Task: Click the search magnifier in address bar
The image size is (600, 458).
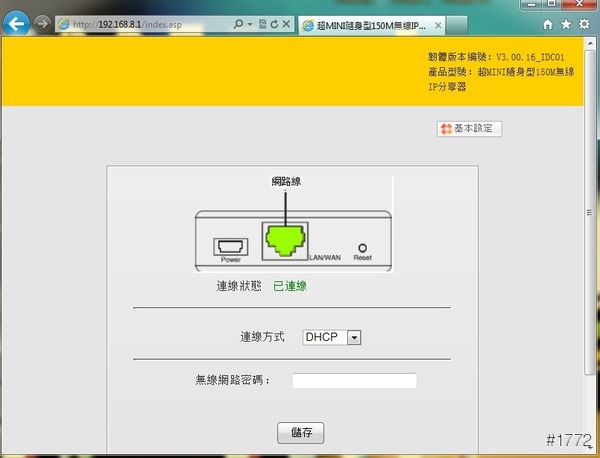Action: click(x=236, y=23)
